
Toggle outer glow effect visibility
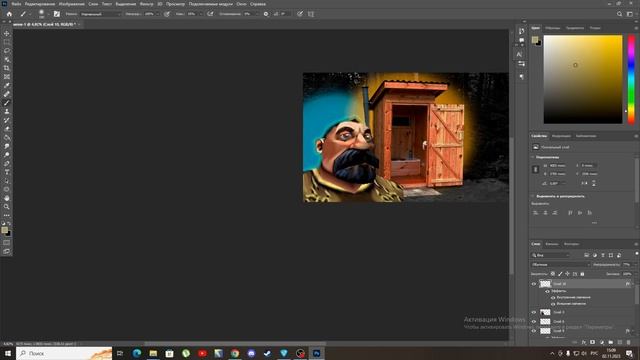(x=553, y=304)
